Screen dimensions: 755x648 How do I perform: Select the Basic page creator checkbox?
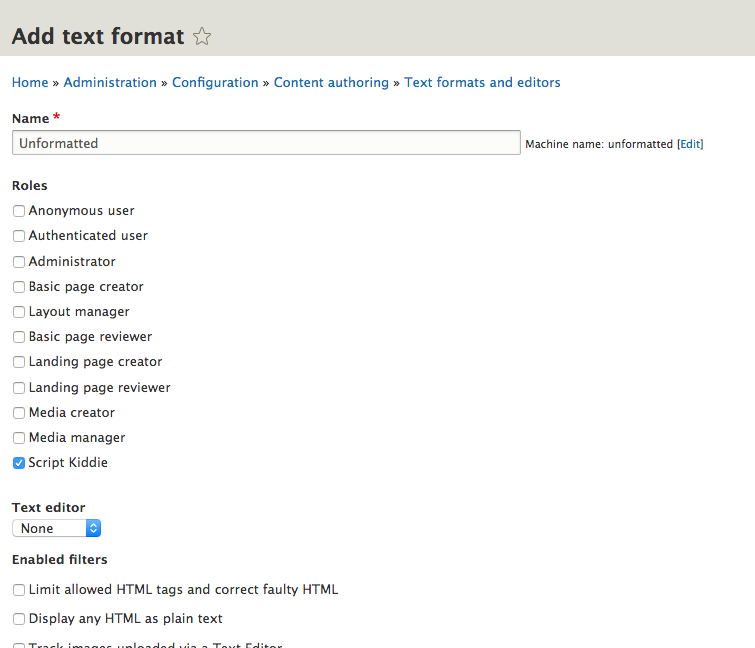[19, 287]
